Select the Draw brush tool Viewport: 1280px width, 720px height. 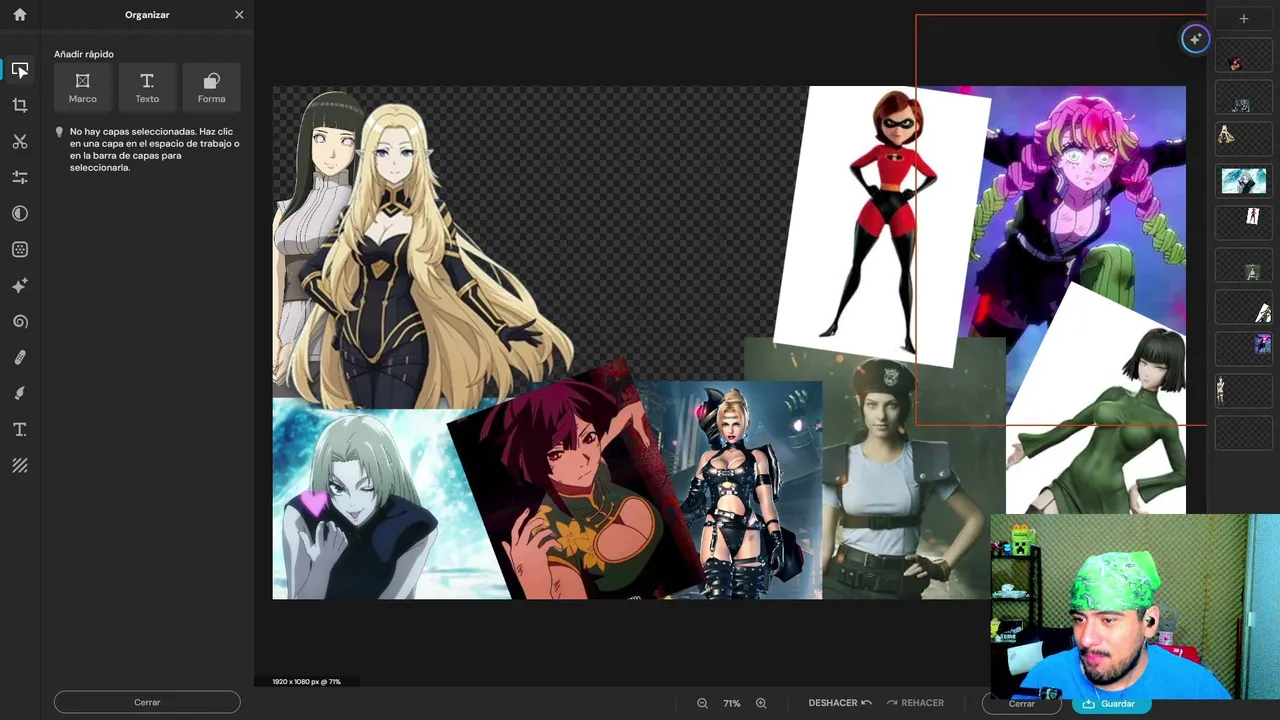[x=20, y=393]
